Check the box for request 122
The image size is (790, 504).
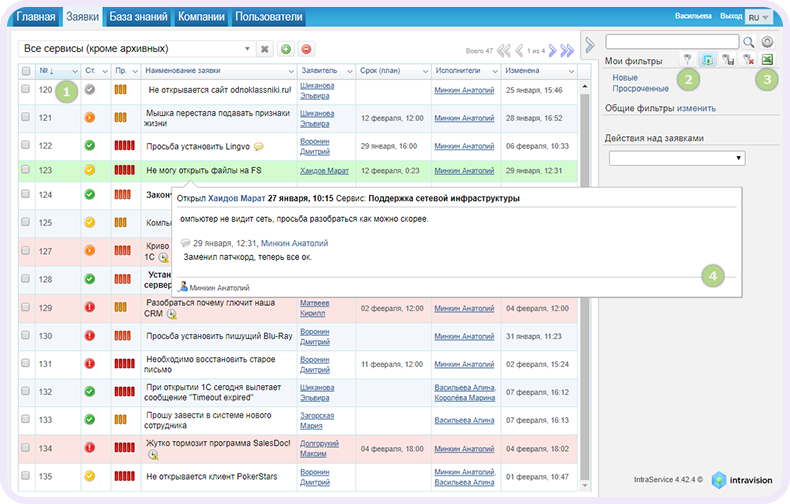pos(25,145)
